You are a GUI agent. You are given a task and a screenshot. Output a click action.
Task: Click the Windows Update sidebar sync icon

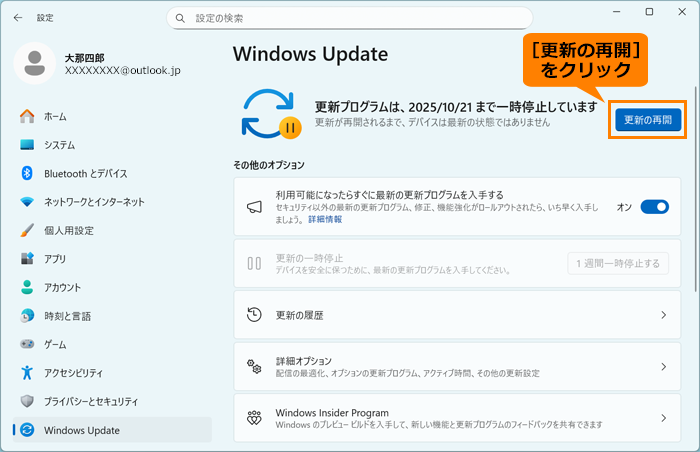click(27, 430)
